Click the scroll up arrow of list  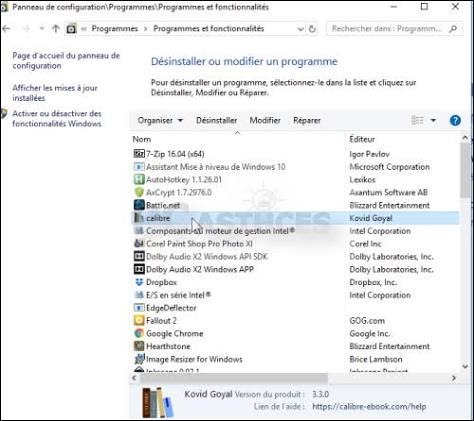pyautogui.click(x=465, y=137)
